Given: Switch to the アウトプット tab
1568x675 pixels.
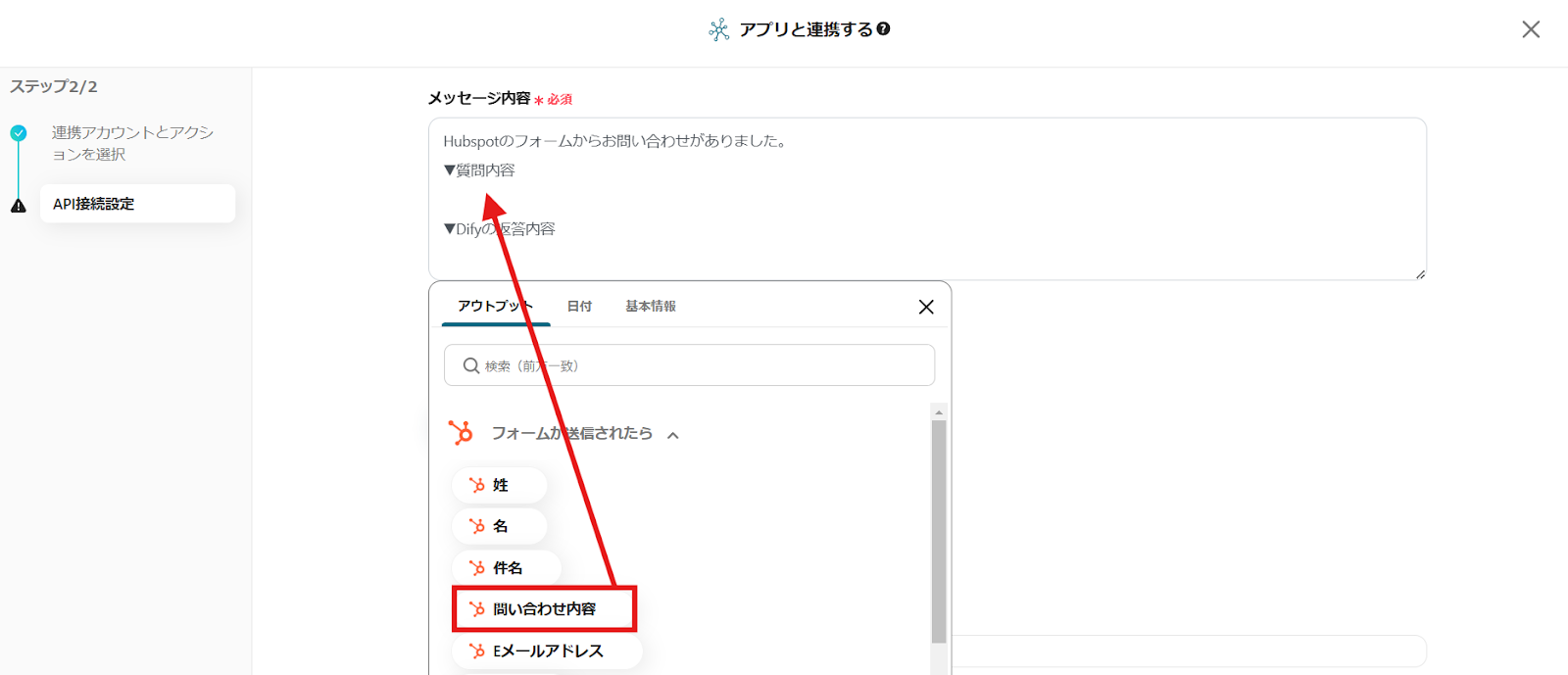Looking at the screenshot, I should click(x=495, y=307).
